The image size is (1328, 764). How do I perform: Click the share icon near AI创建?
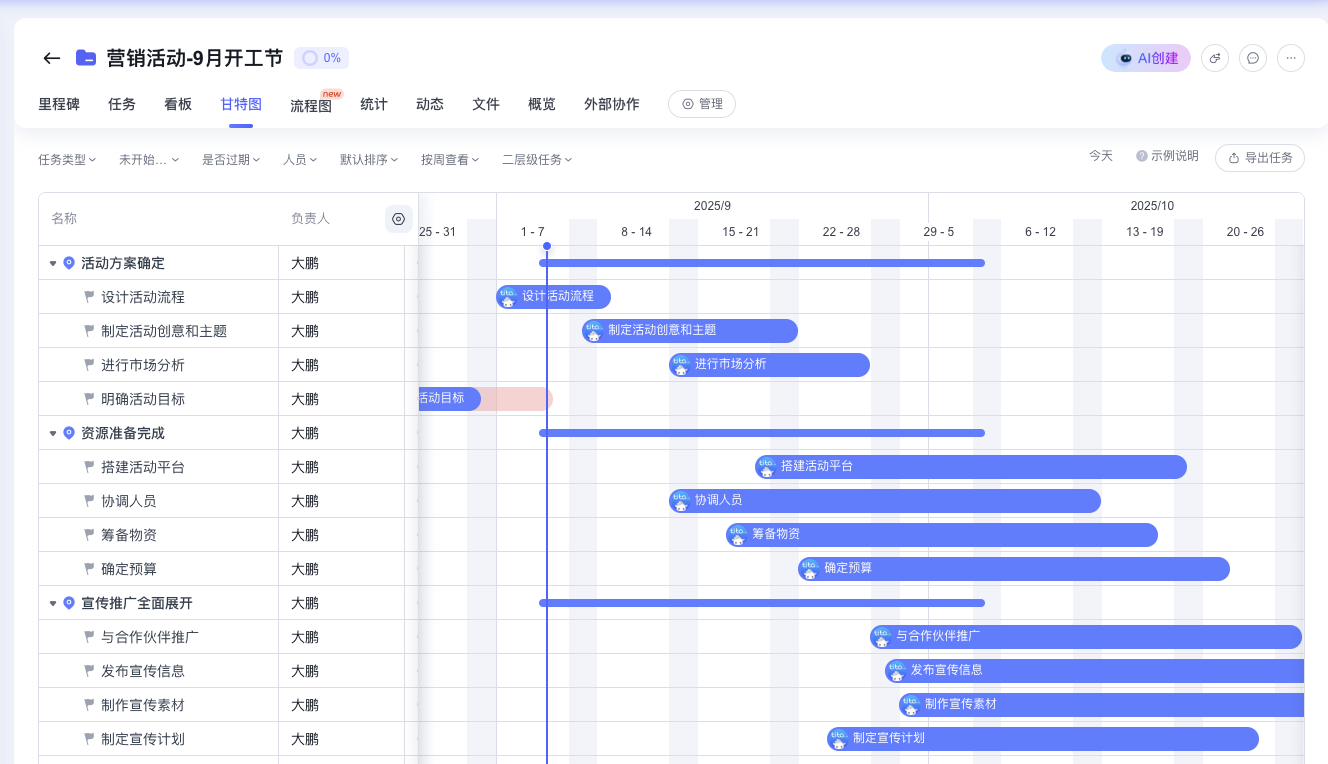(x=1214, y=57)
